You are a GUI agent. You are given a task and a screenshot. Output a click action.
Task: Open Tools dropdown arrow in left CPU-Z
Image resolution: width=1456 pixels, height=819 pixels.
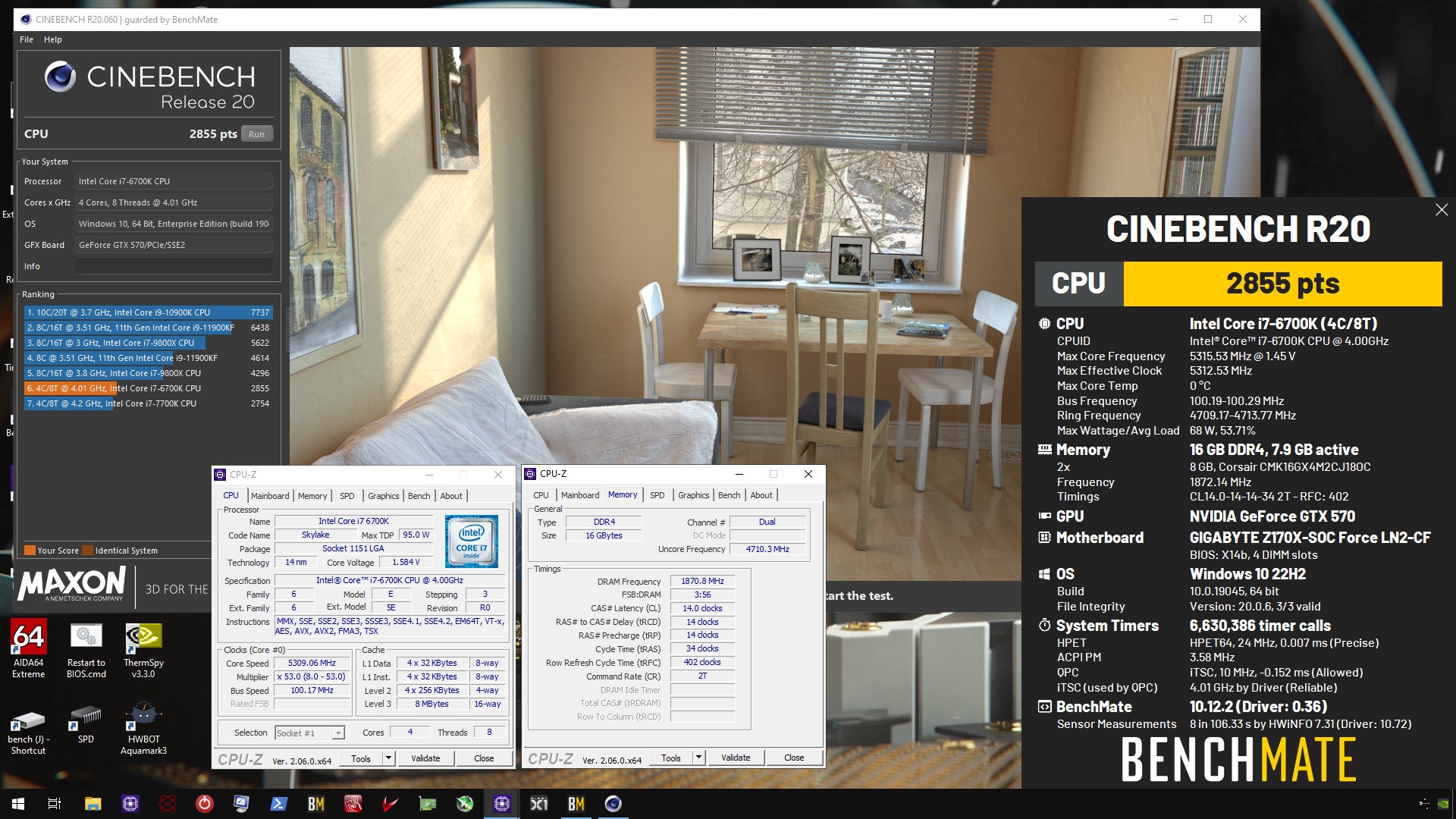(x=388, y=758)
